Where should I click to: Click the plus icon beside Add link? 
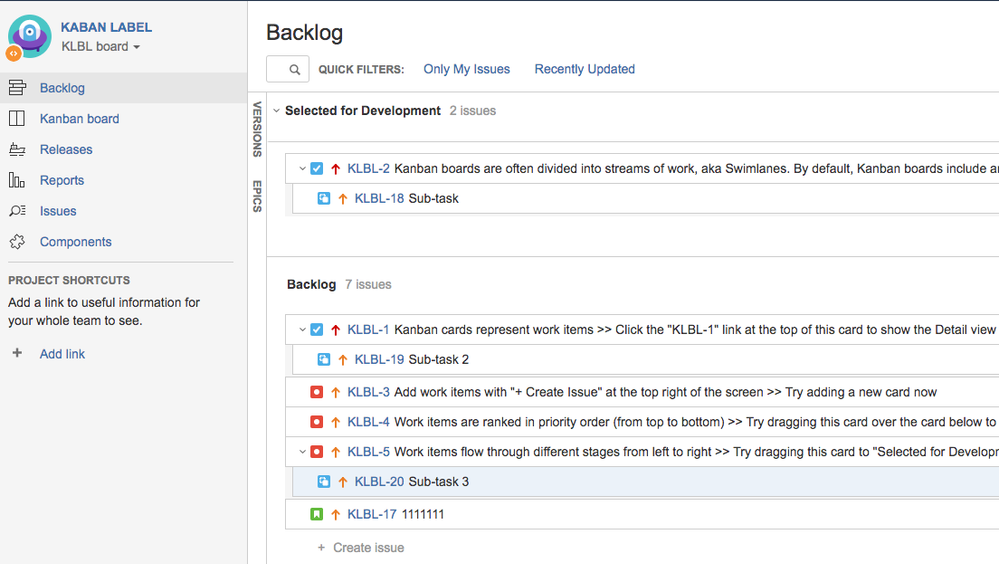[17, 353]
